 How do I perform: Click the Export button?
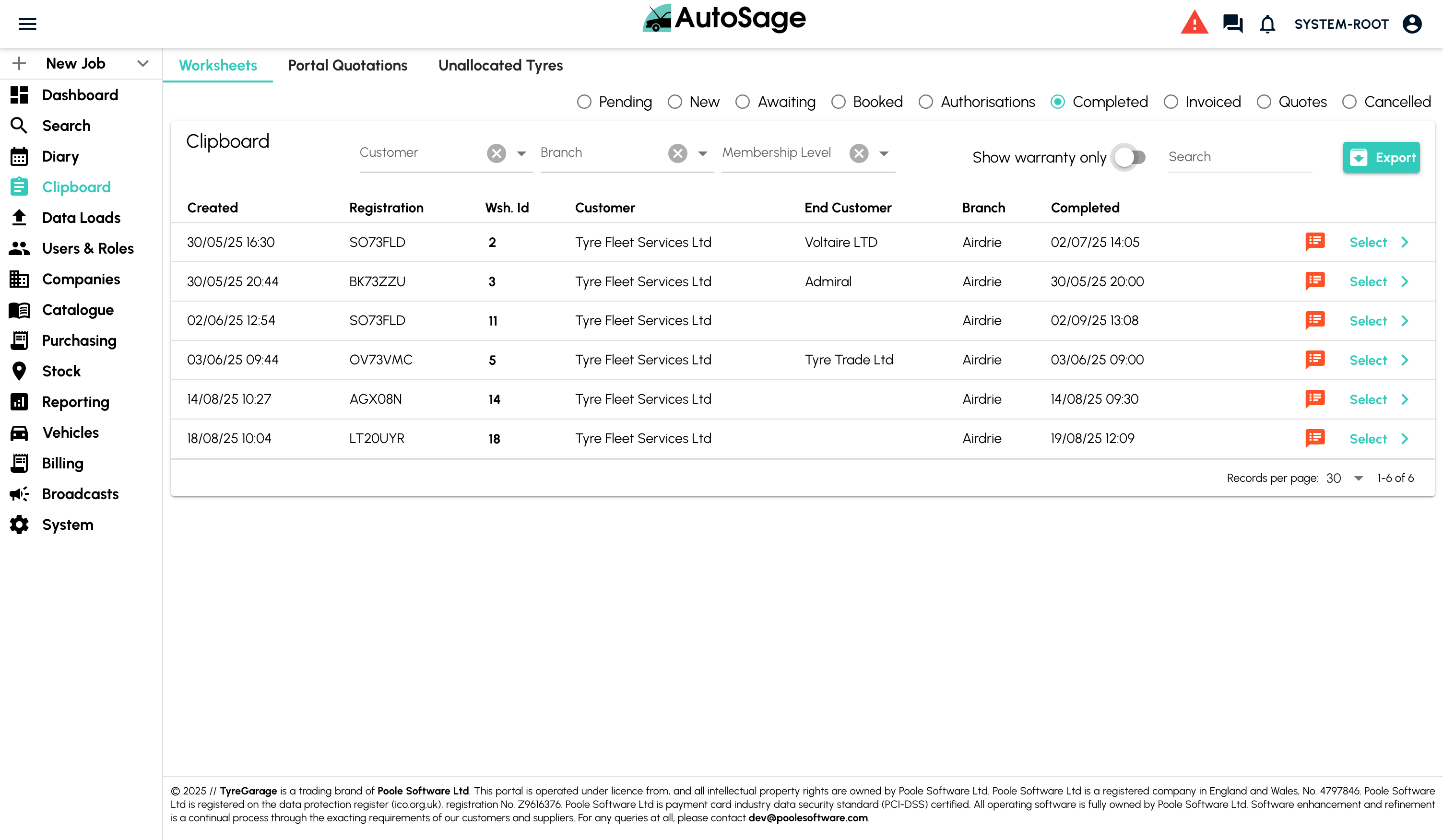point(1381,157)
